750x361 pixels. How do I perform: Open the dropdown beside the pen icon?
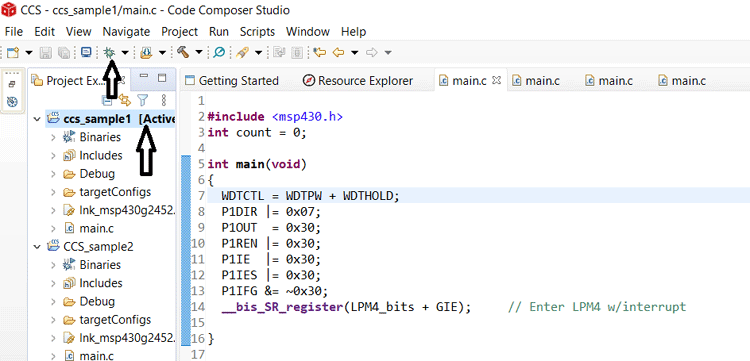(x=258, y=53)
